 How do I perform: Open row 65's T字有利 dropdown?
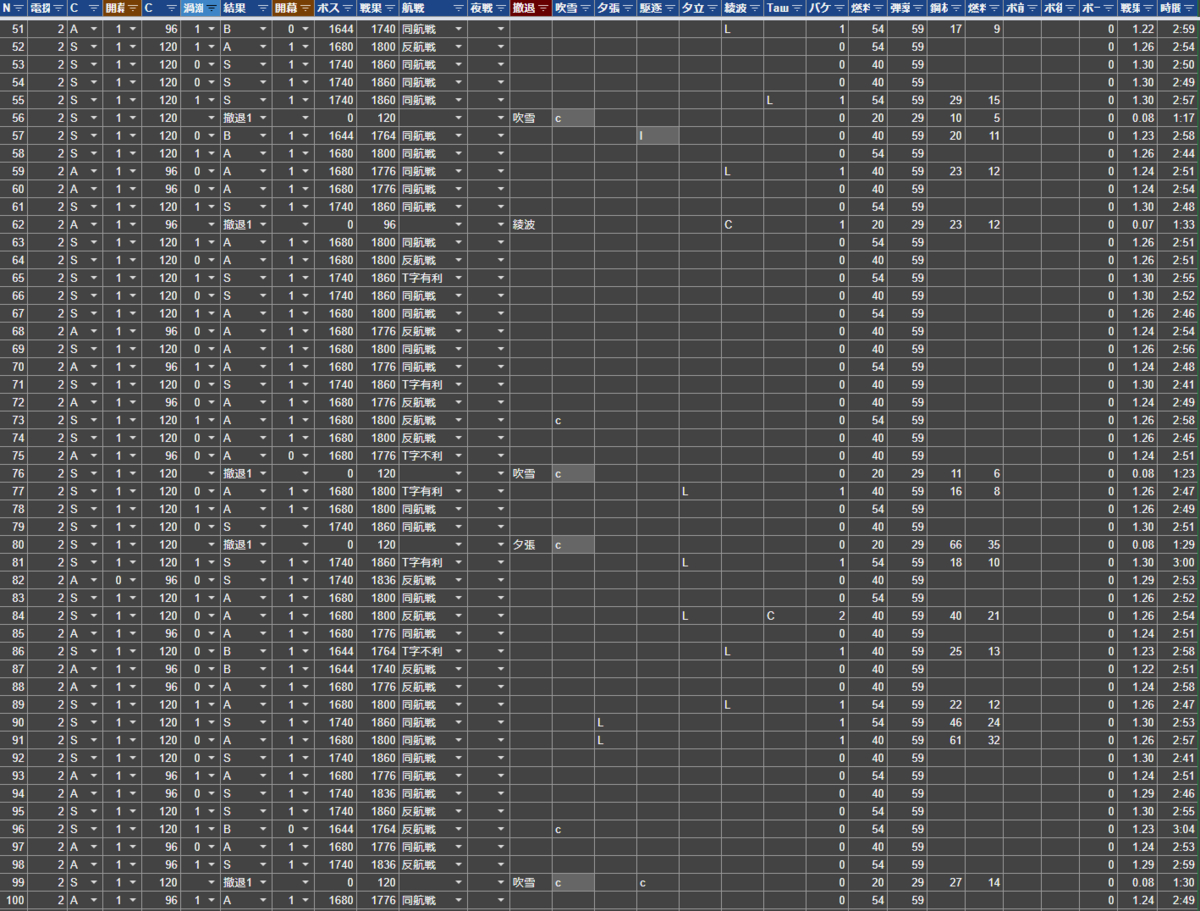point(458,278)
